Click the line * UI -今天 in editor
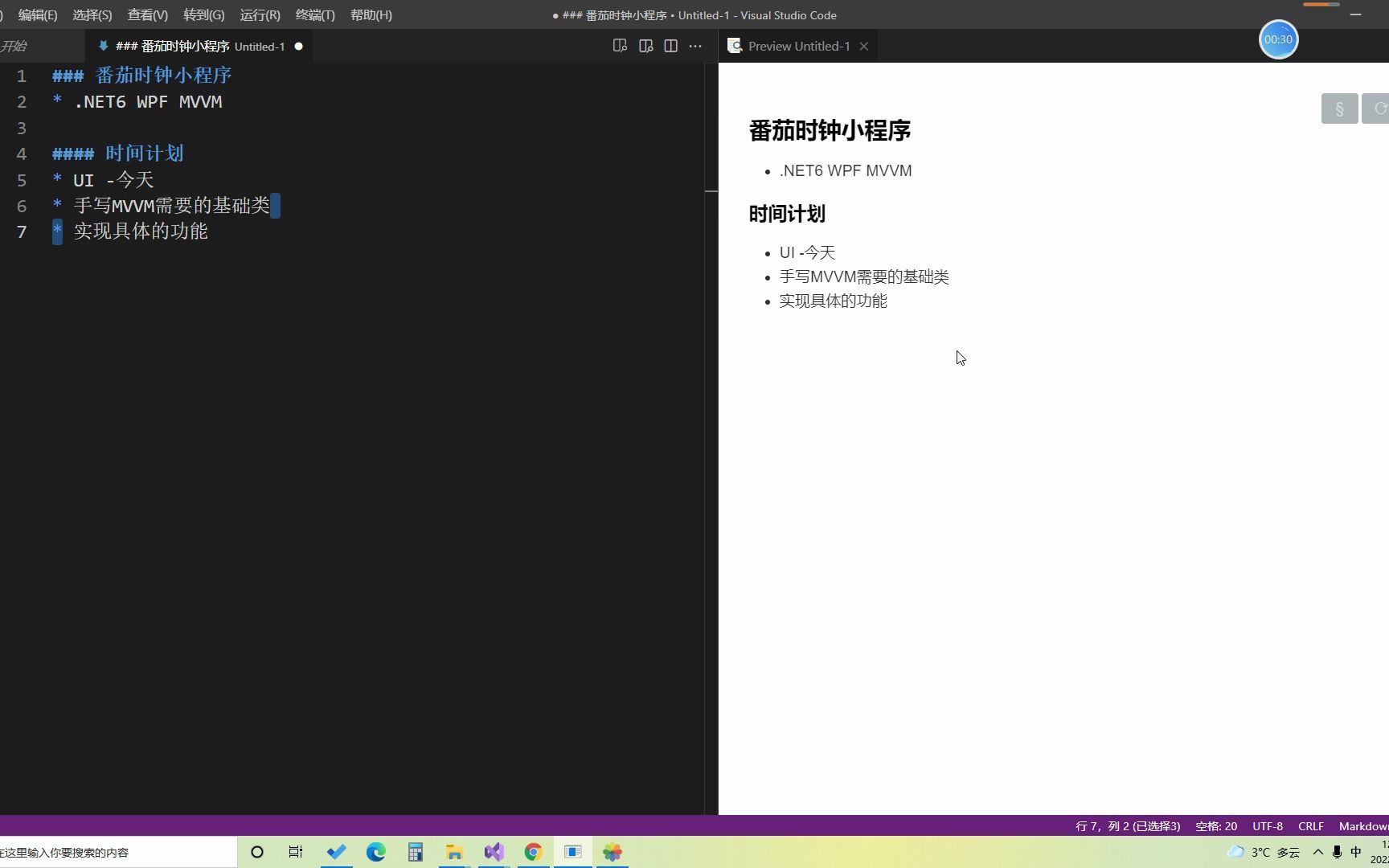Screen dimensions: 1389x868 coord(103,180)
